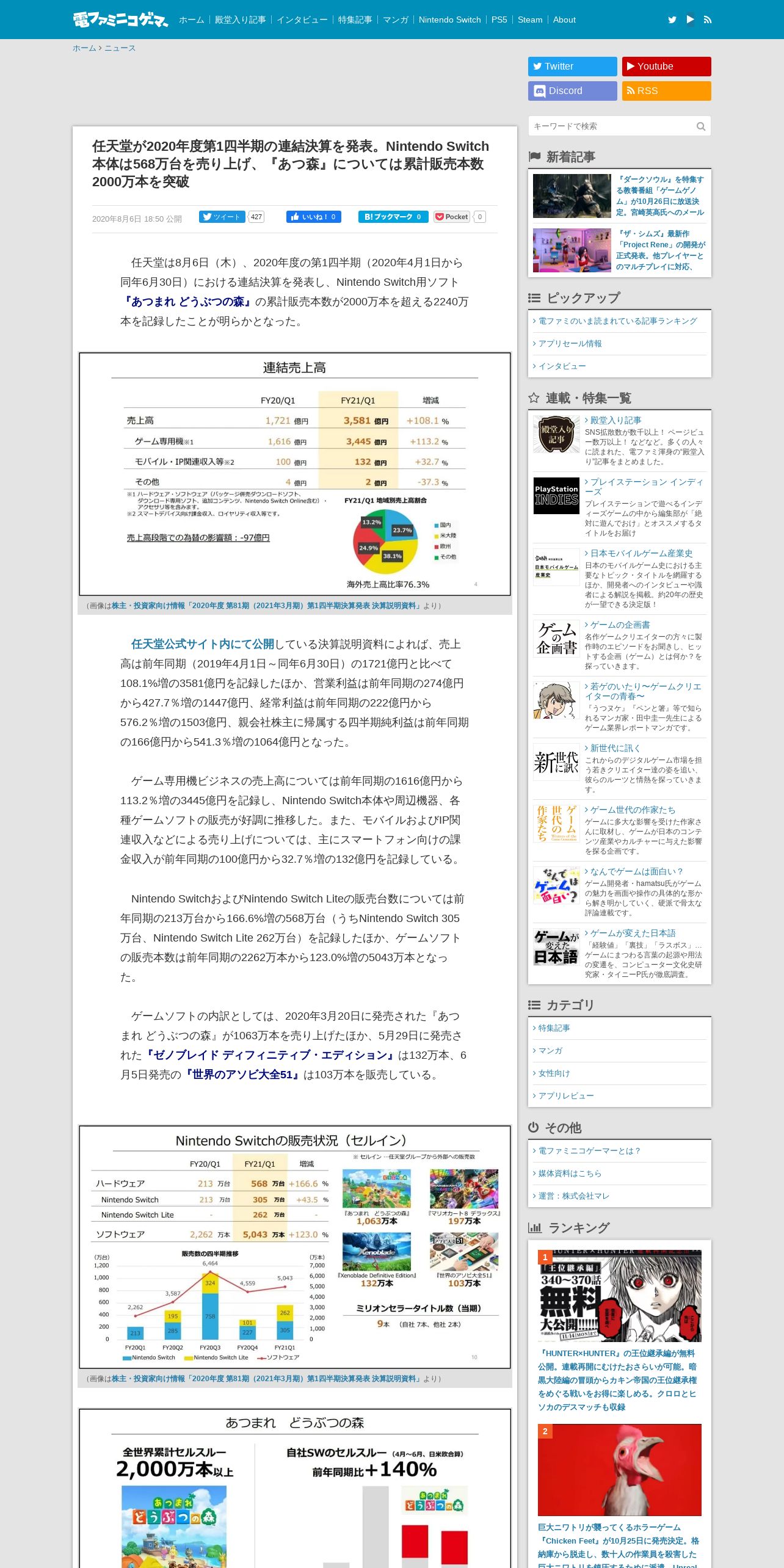Image resolution: width=784 pixels, height=1568 pixels.
Task: Open the 媒体資料はこちら link
Action: click(570, 1174)
